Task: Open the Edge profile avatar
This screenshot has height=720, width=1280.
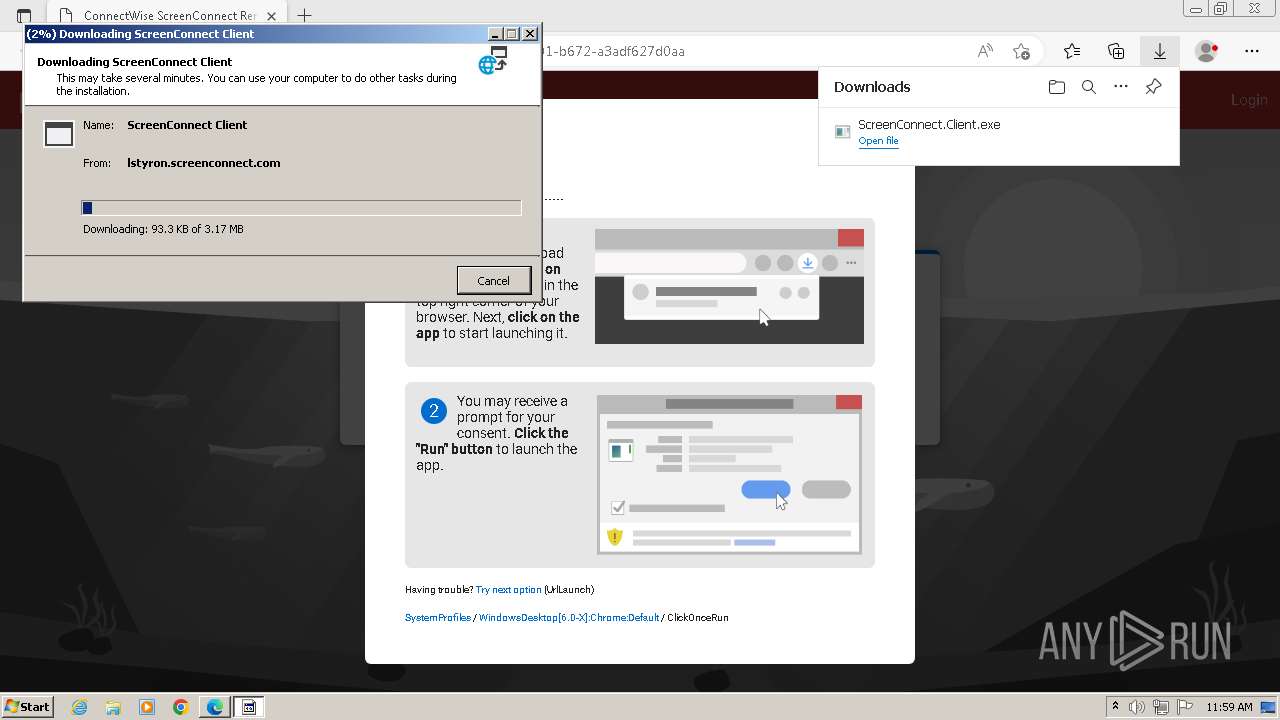Action: [1206, 51]
